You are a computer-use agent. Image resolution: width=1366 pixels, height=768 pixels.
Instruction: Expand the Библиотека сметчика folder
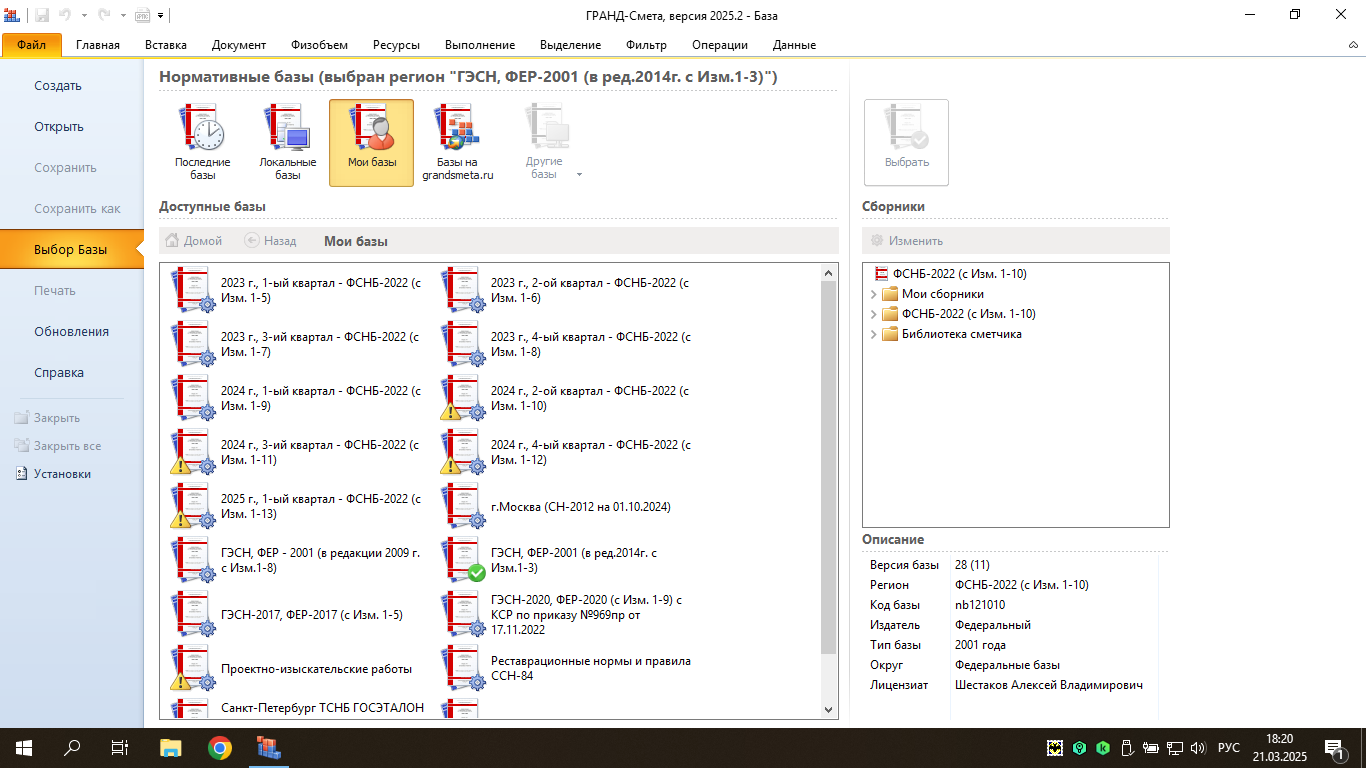pos(874,334)
